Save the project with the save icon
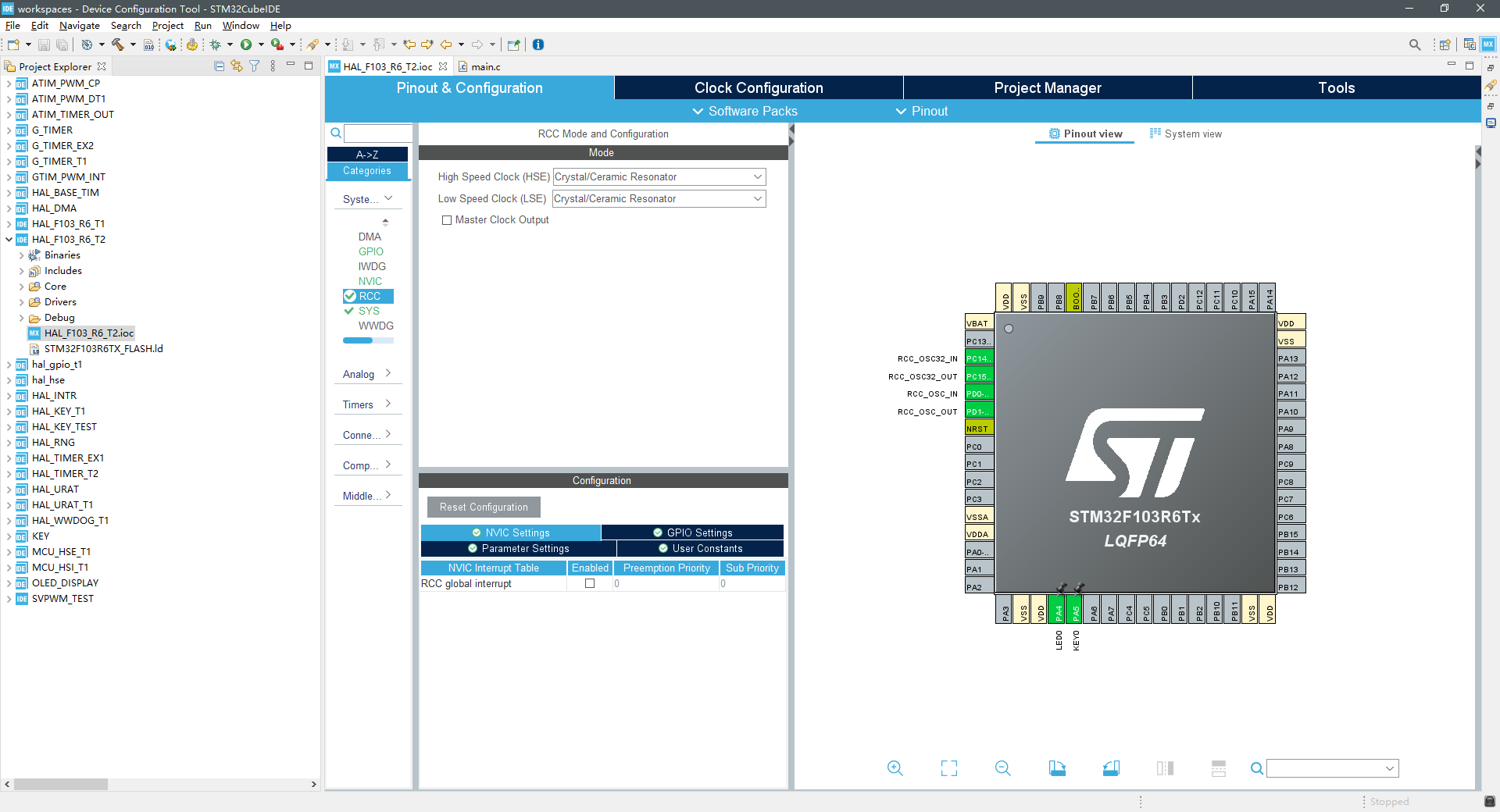1500x812 pixels. click(x=44, y=45)
